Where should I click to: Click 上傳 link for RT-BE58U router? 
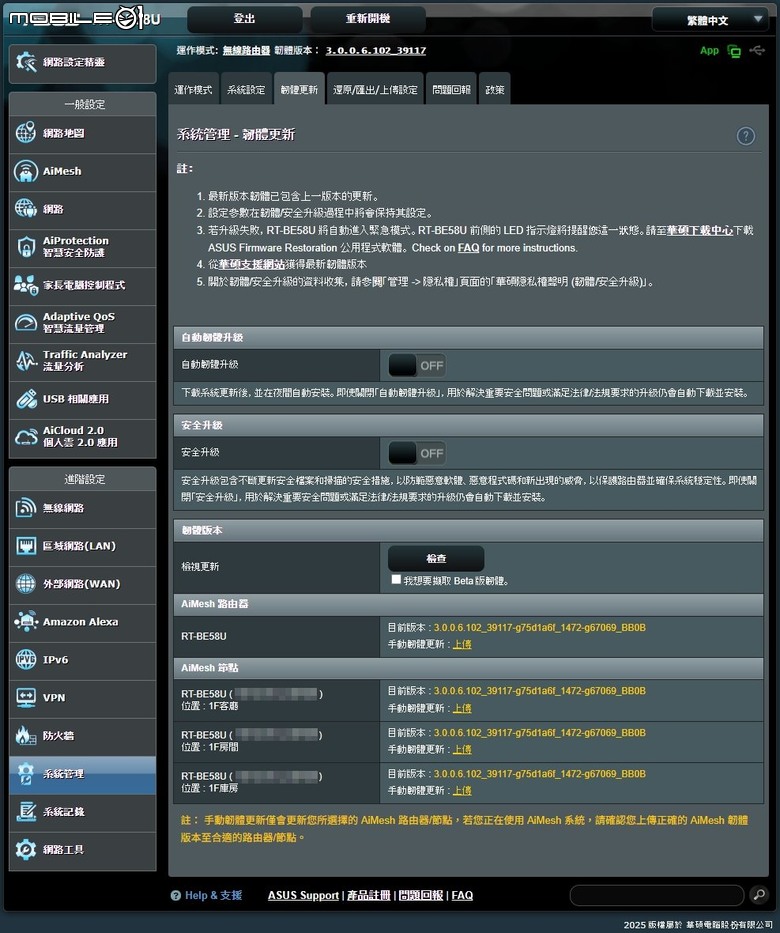(x=462, y=644)
